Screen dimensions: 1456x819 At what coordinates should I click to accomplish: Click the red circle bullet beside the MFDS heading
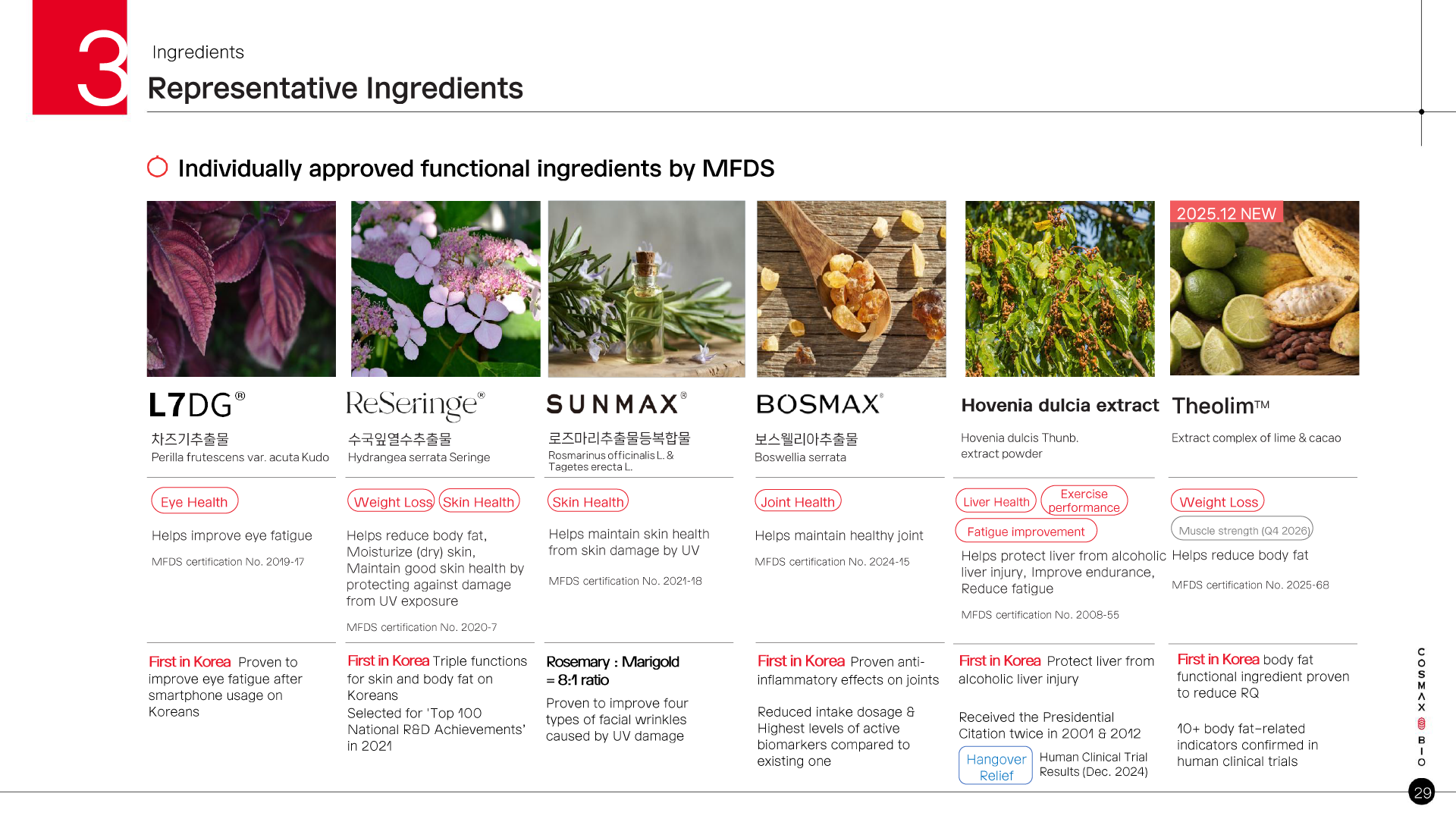[x=158, y=167]
